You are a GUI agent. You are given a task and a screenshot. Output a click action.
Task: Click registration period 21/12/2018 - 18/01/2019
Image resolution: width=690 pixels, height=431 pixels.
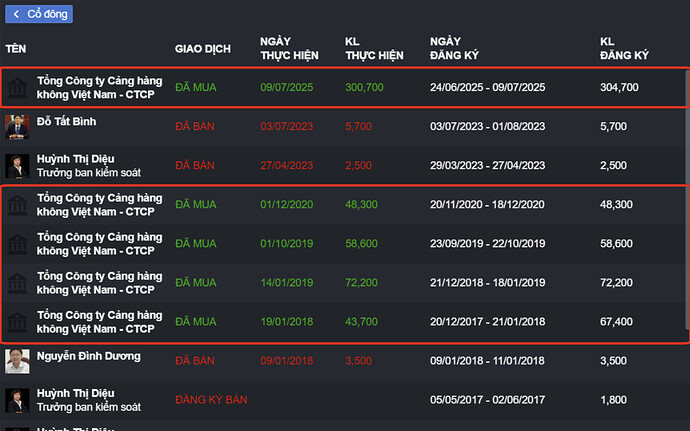[x=488, y=283]
